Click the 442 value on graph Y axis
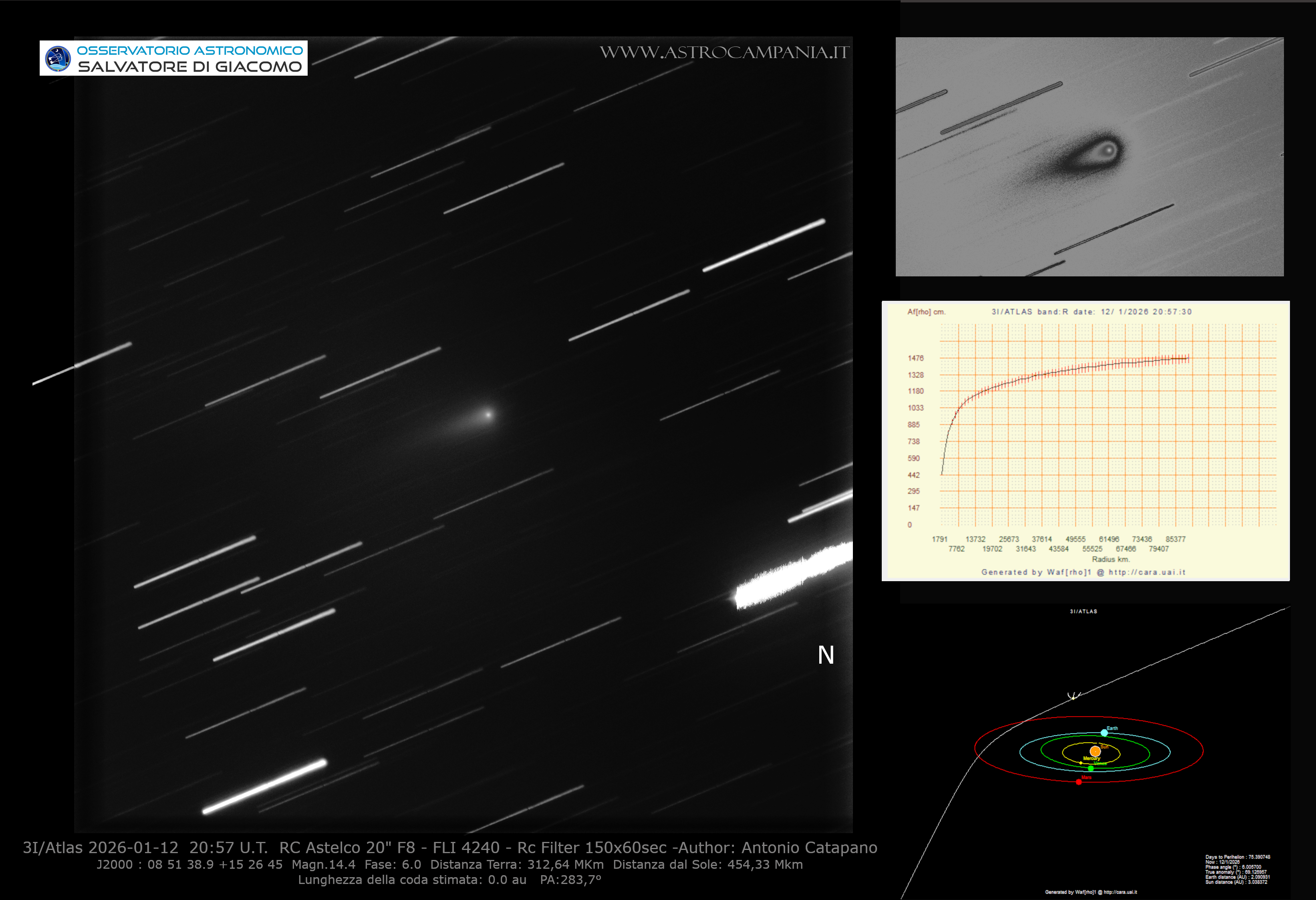1316x900 pixels. [x=913, y=475]
